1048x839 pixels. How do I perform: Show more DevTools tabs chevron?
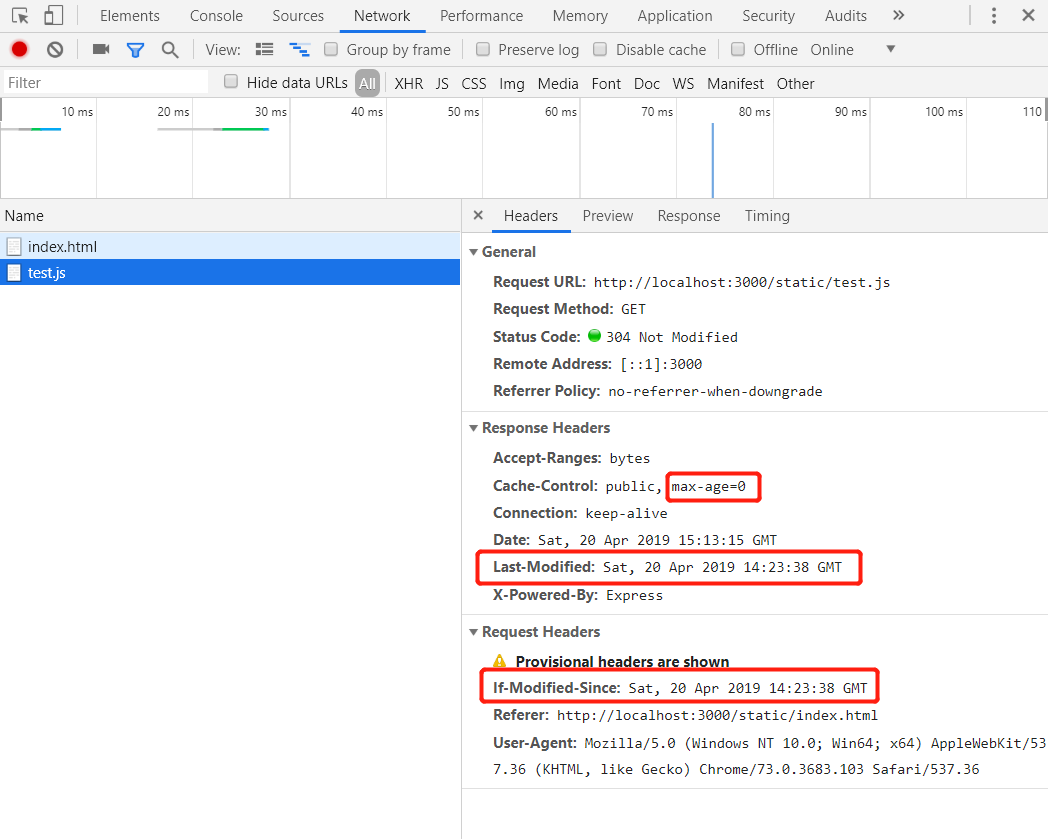tap(899, 15)
